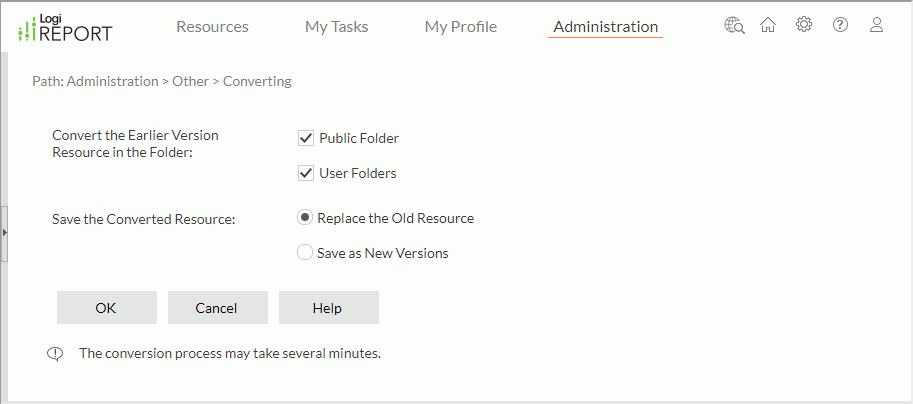Open the help question mark icon
This screenshot has height=404, width=913.
pos(840,25)
